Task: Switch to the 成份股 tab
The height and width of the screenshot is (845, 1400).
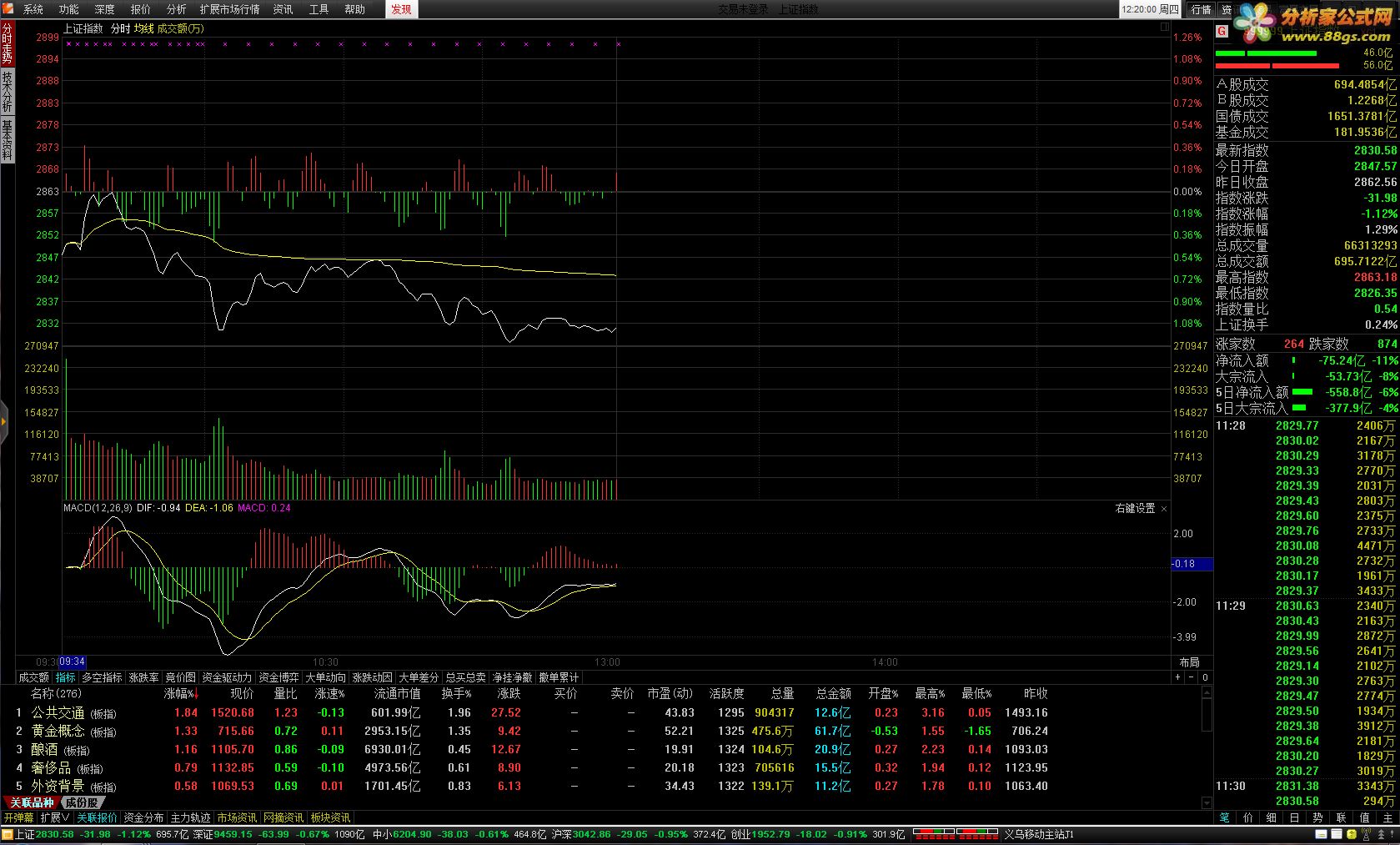Action: [82, 802]
